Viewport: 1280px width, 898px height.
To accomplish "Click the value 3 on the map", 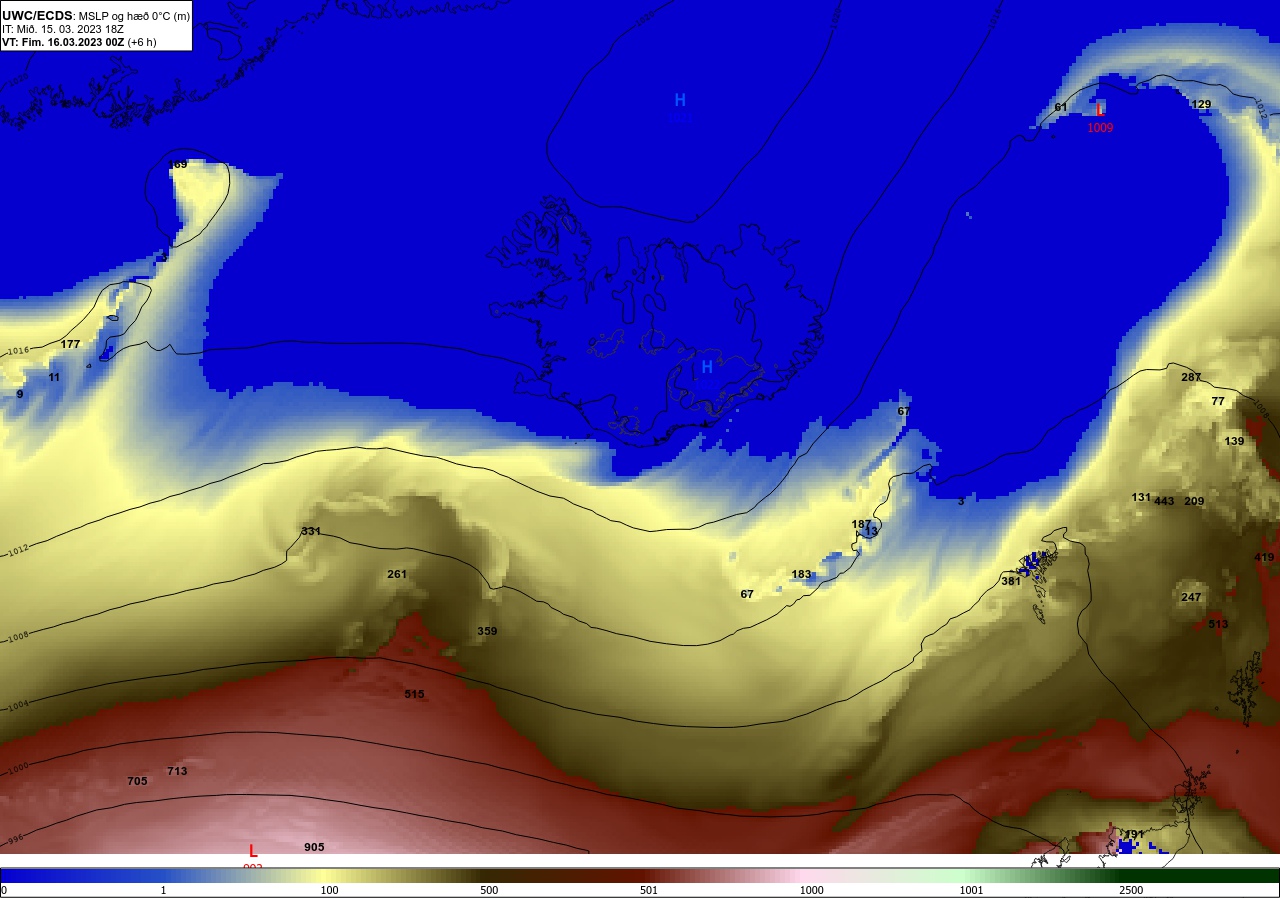I will coord(961,501).
